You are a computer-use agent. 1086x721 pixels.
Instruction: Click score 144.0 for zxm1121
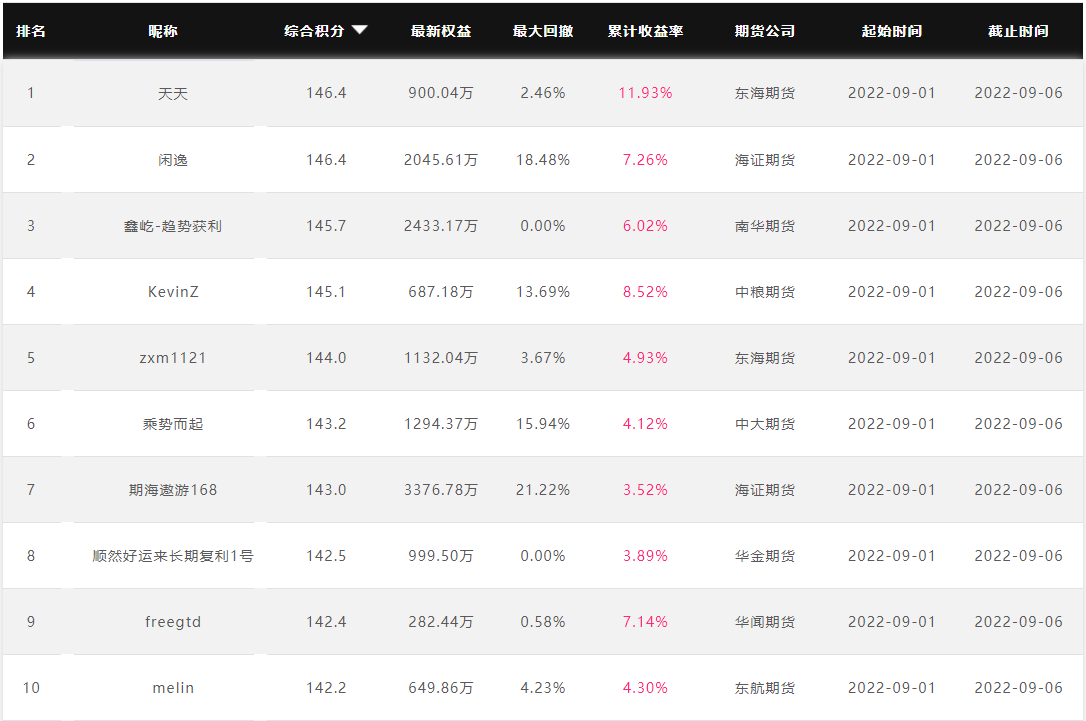point(326,358)
